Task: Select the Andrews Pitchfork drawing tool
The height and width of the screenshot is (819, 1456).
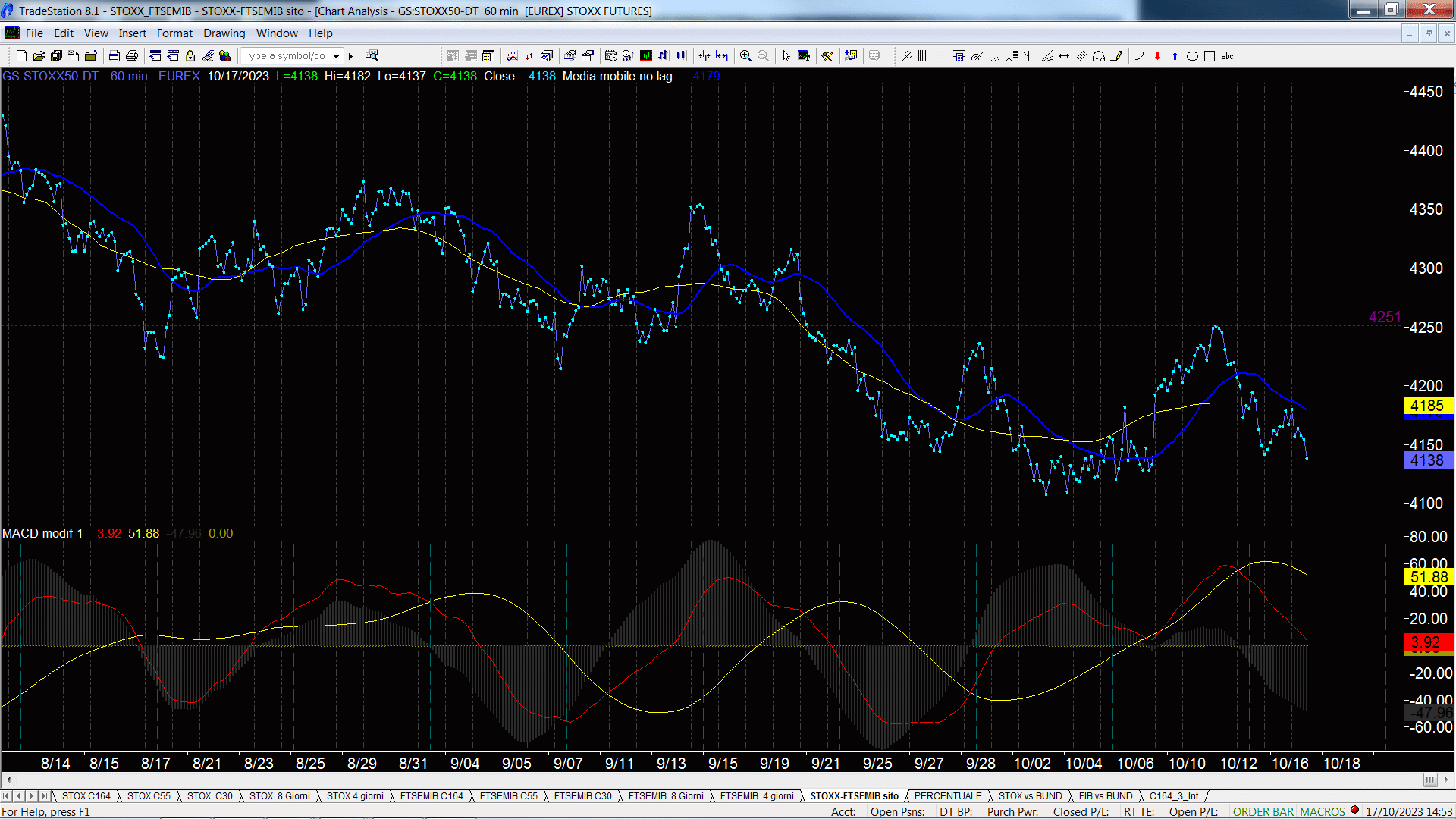Action: (907, 55)
